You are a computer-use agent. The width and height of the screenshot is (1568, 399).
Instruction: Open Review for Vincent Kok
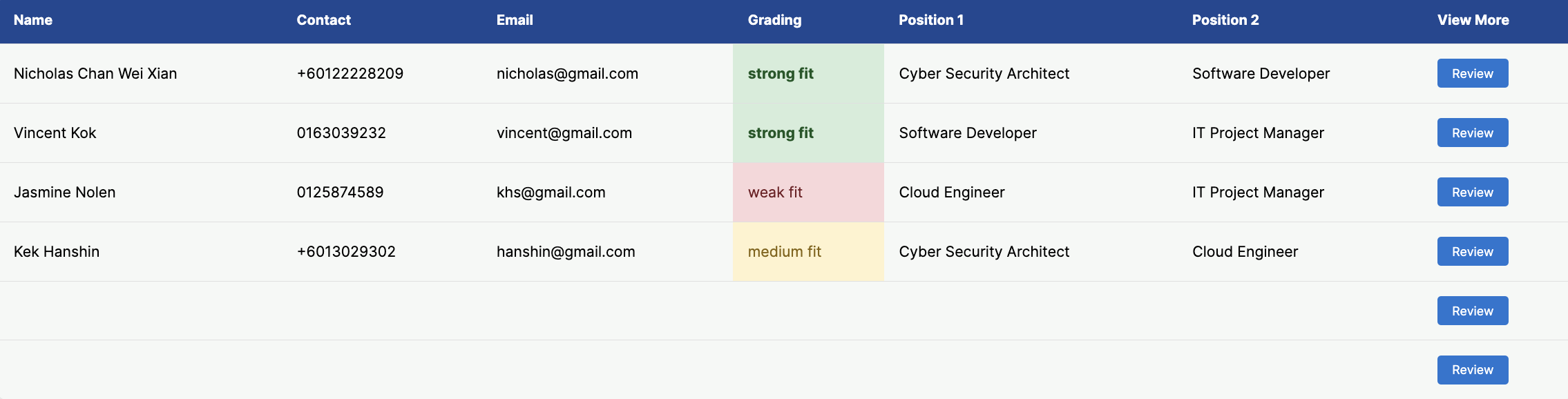[x=1473, y=133]
